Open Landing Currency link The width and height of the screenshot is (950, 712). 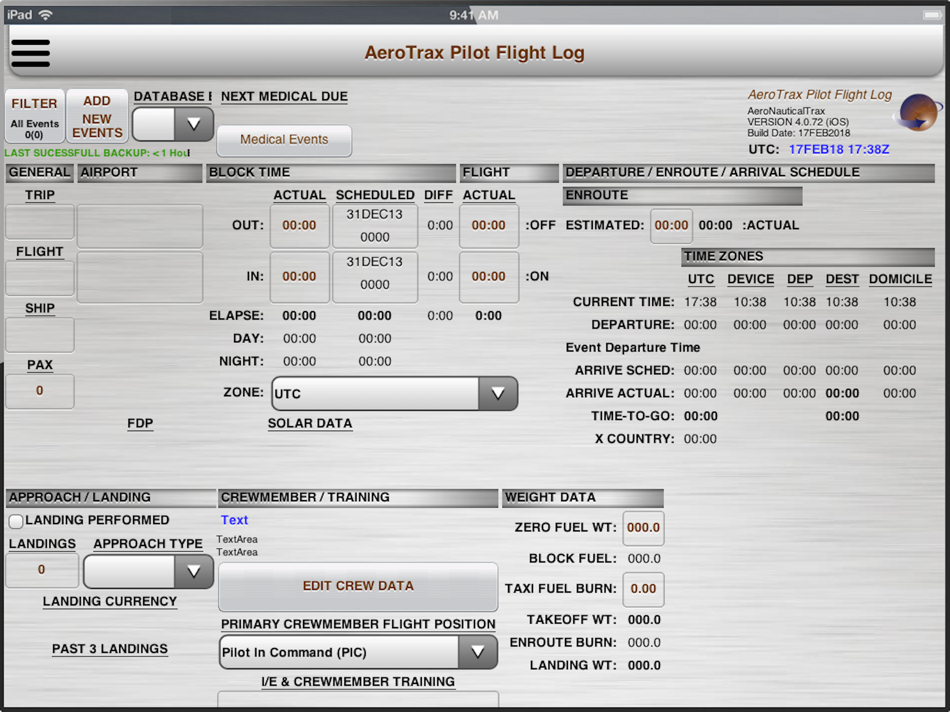[x=110, y=602]
